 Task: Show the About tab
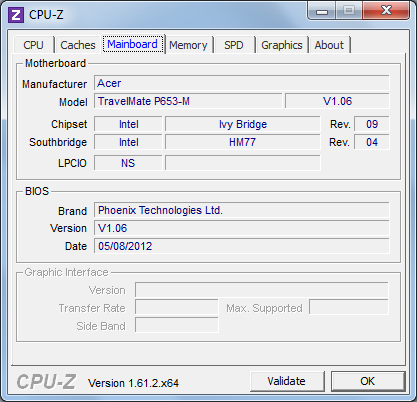coord(329,45)
